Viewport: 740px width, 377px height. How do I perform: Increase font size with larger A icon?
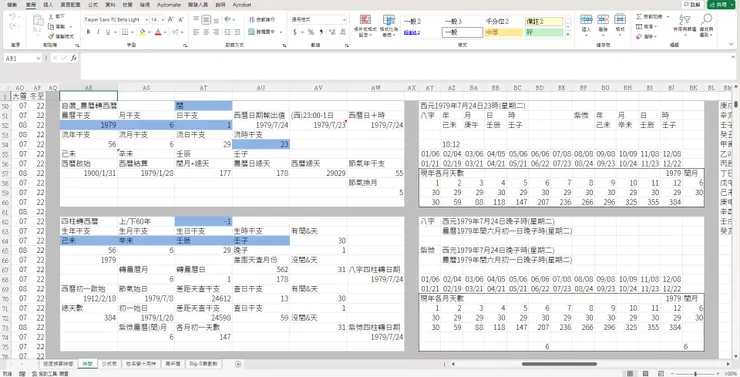171,20
